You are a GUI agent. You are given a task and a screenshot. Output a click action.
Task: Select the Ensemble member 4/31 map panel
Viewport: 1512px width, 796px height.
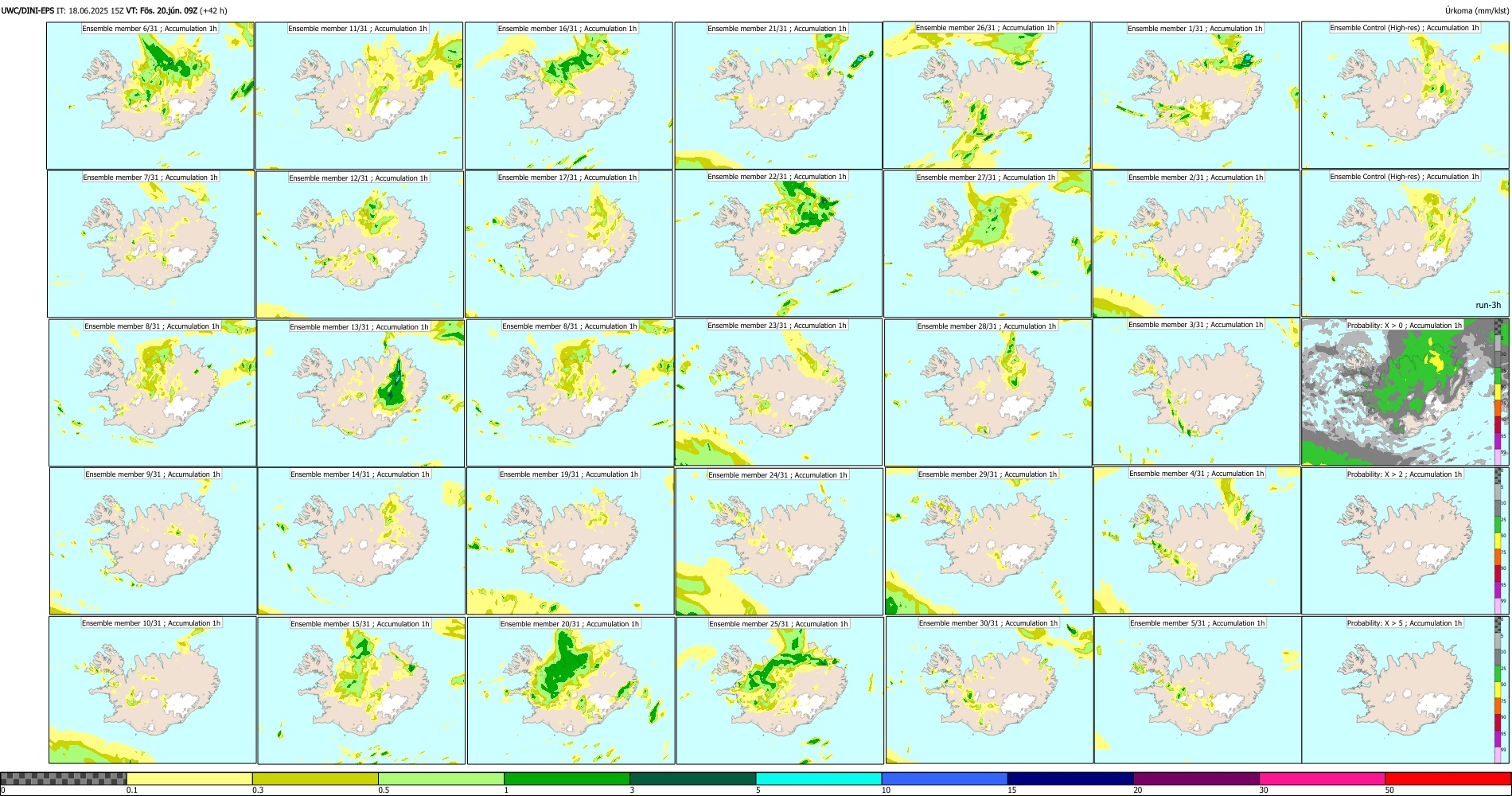pos(1197,540)
